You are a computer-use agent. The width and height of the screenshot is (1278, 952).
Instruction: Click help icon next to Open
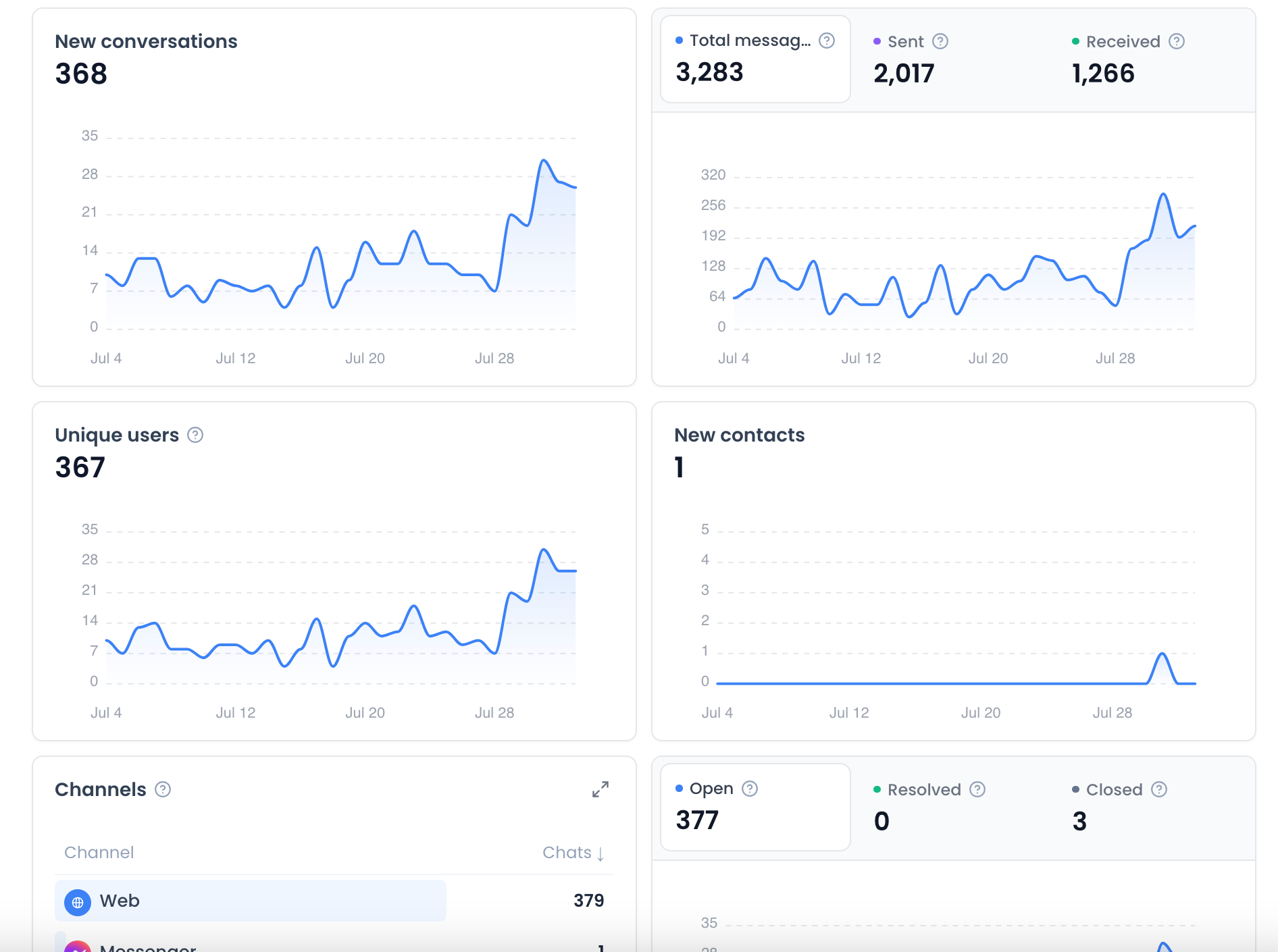(750, 789)
